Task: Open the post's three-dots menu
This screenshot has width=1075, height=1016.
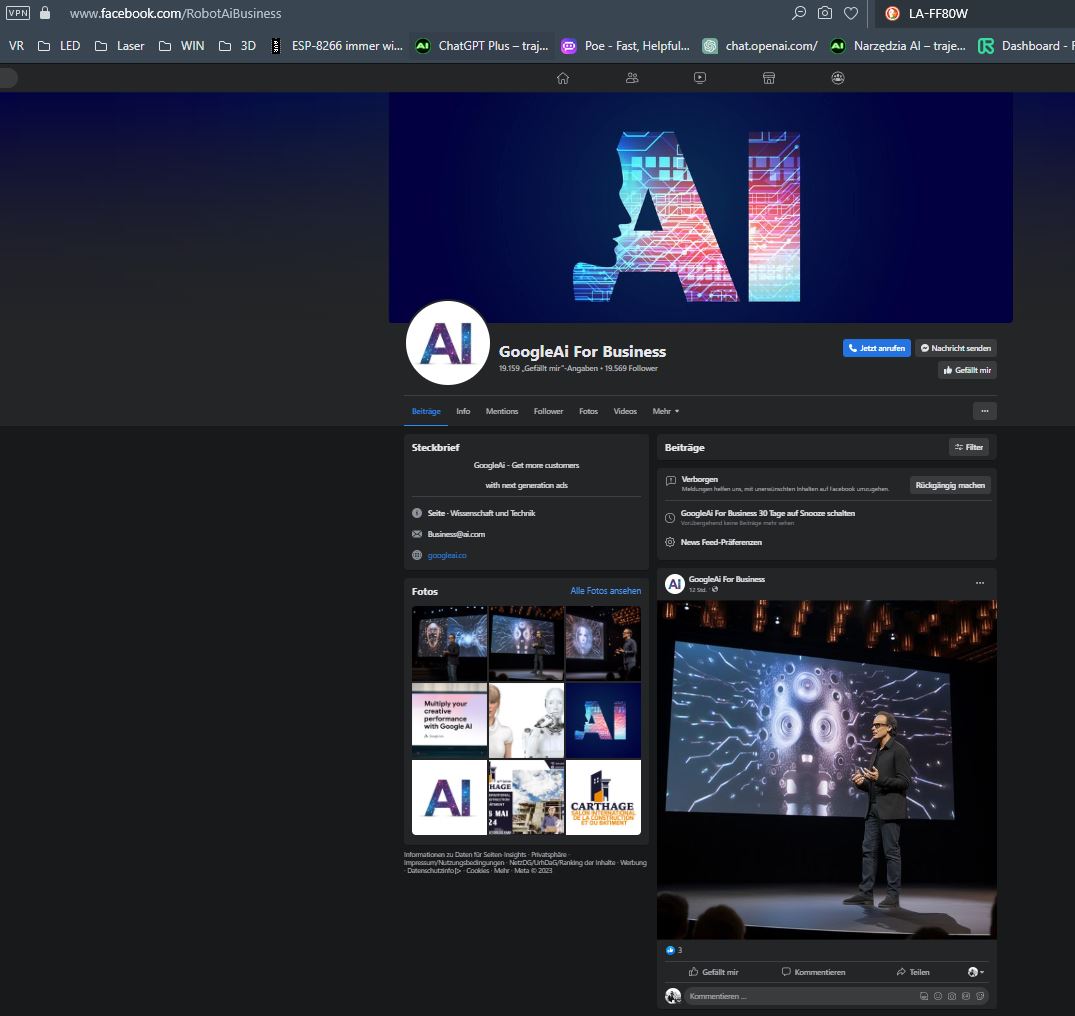Action: pyautogui.click(x=980, y=583)
